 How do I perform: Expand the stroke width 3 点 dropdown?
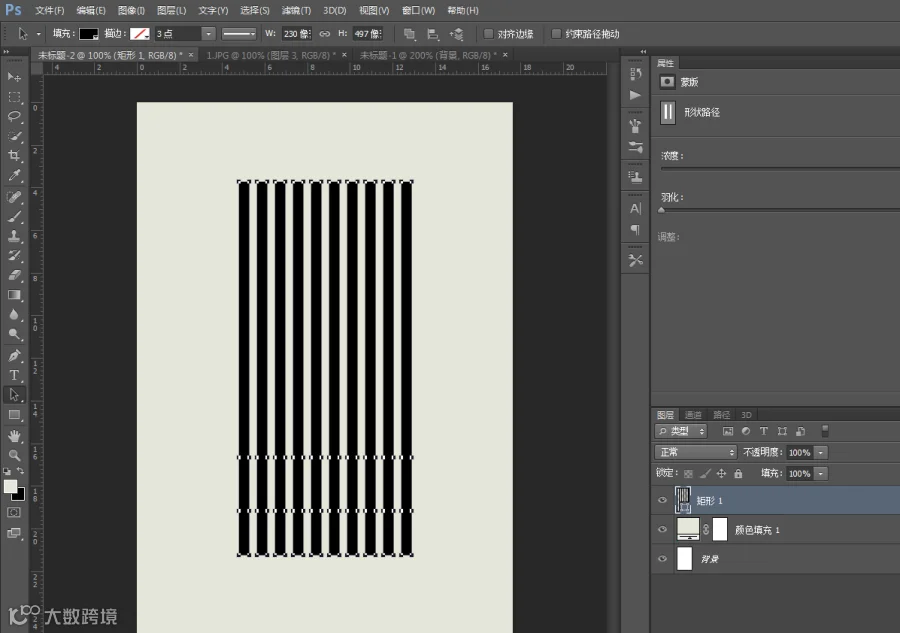pos(208,34)
